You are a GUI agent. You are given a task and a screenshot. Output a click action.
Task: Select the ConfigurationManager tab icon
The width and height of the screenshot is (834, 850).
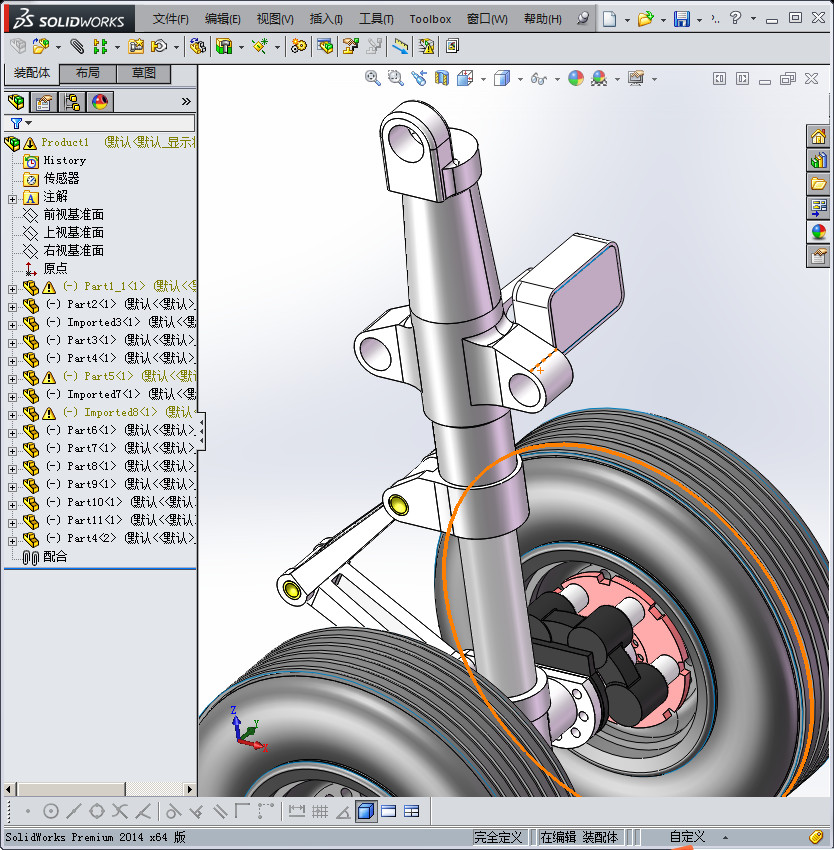coord(72,102)
